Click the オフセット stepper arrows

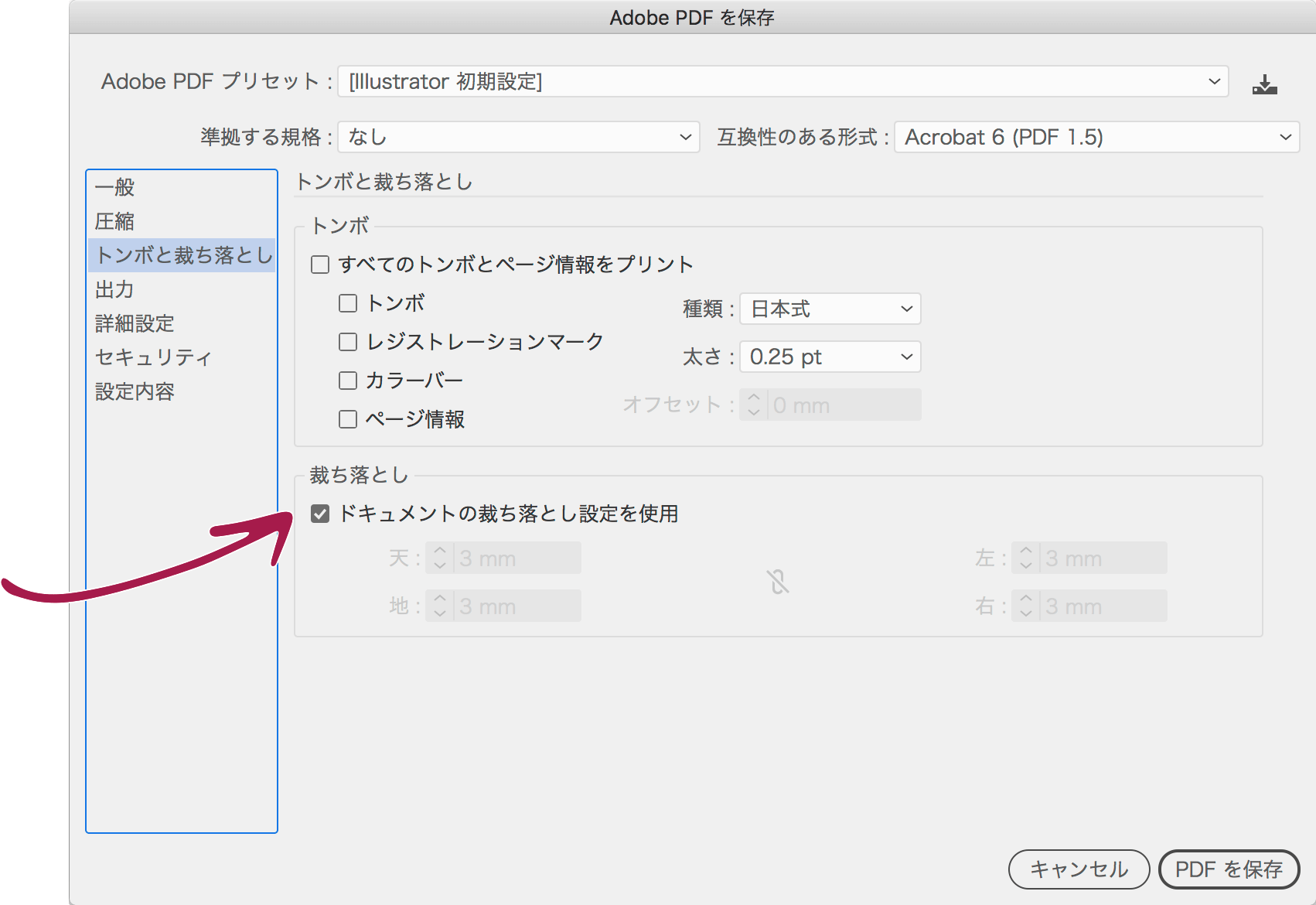pos(754,405)
